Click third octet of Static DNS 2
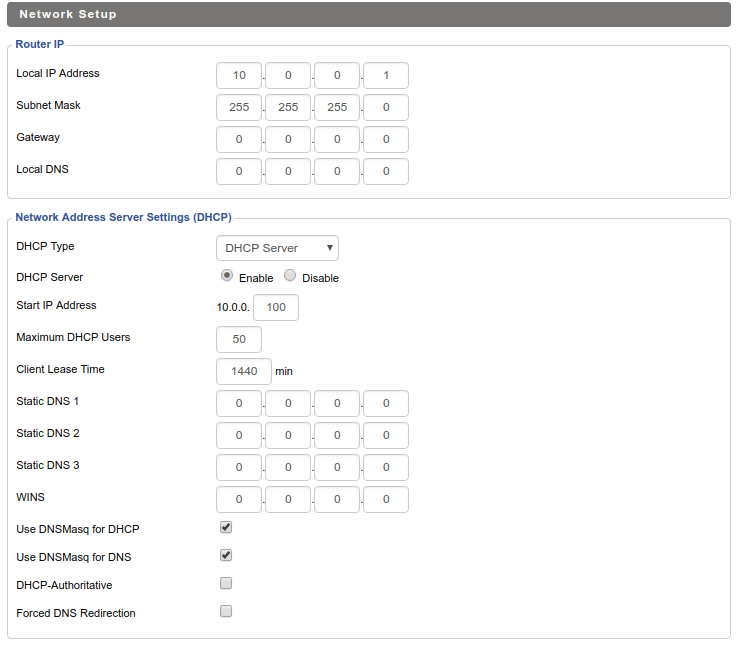Viewport: 739px width, 645px height. point(337,435)
